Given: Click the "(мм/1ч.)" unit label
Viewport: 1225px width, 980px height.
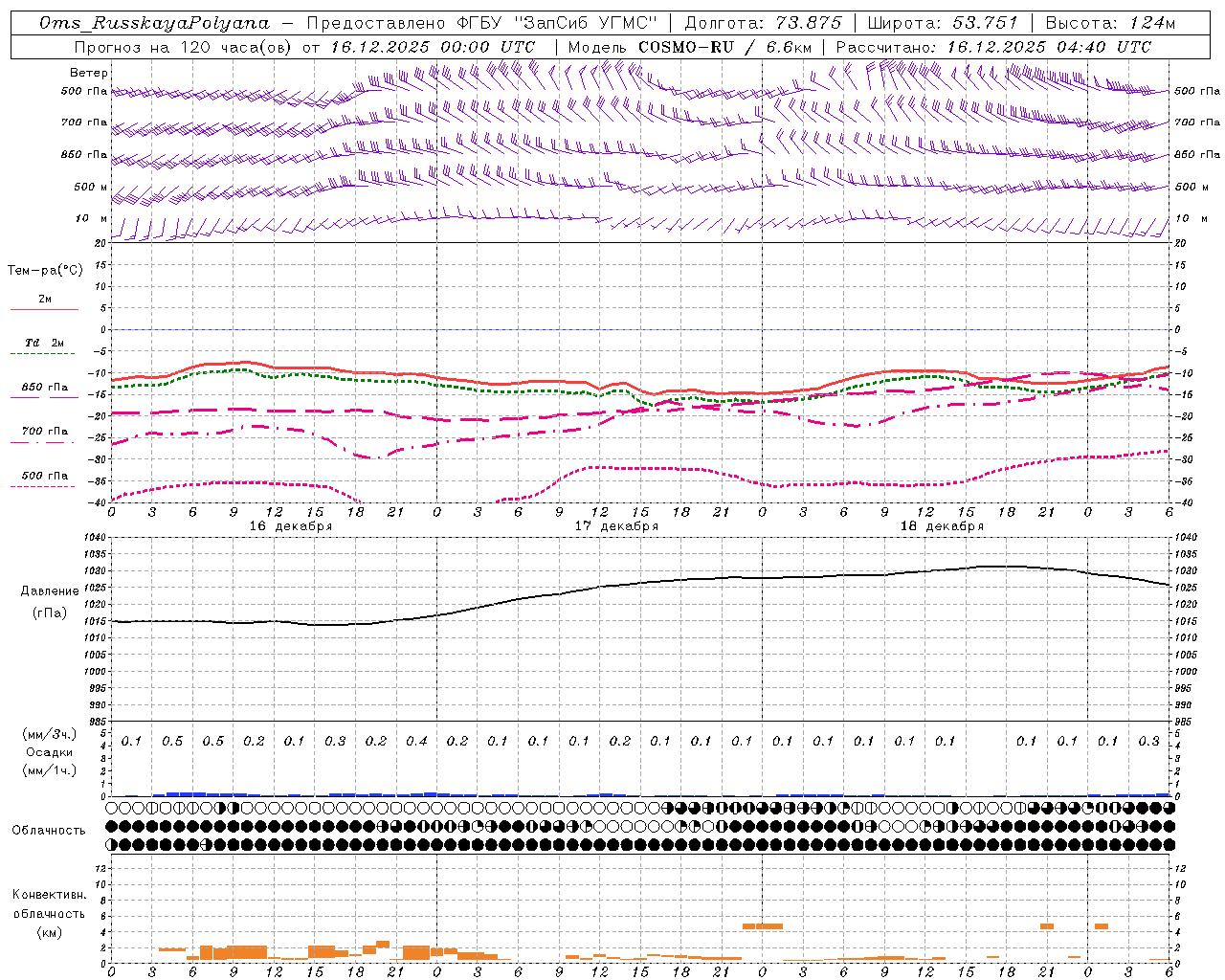Looking at the screenshot, I should (x=50, y=770).
